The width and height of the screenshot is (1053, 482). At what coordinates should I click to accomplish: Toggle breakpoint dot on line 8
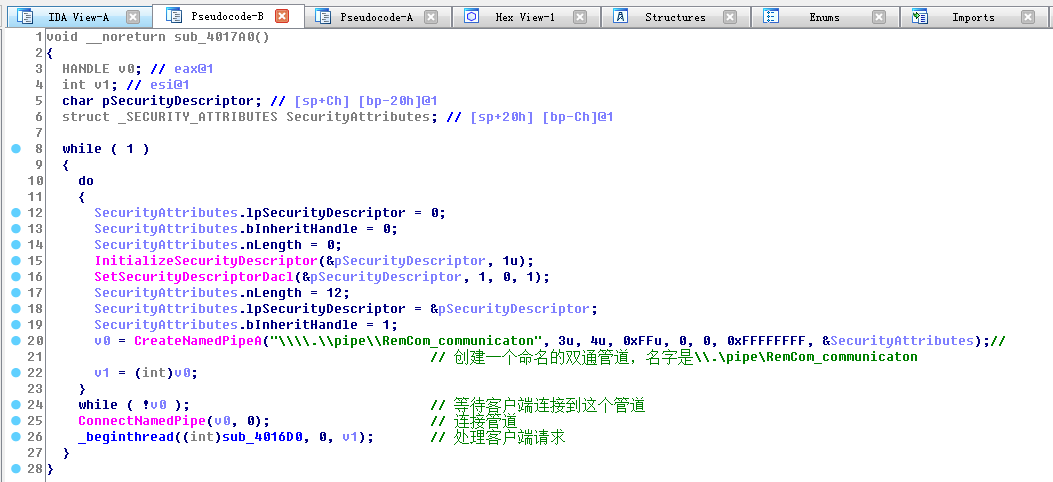point(15,149)
